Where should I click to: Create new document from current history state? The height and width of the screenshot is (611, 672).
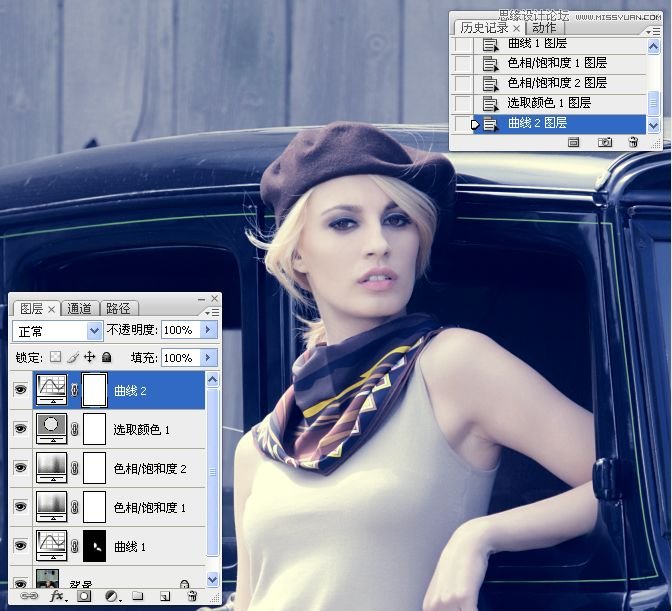pyautogui.click(x=574, y=143)
